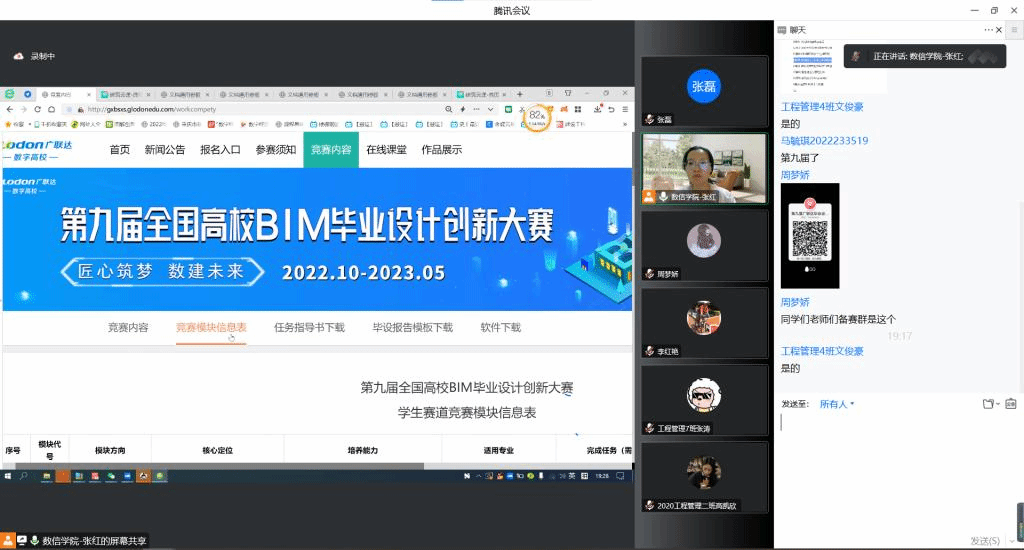The image size is (1024, 550).
Task: Click Windows Start button in shared screen
Action: [x=8, y=477]
